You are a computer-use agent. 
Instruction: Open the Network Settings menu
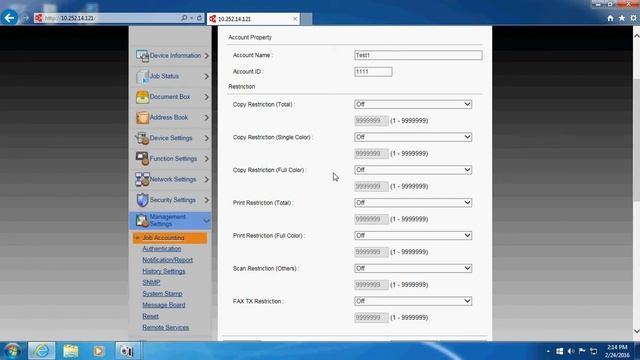[170, 180]
